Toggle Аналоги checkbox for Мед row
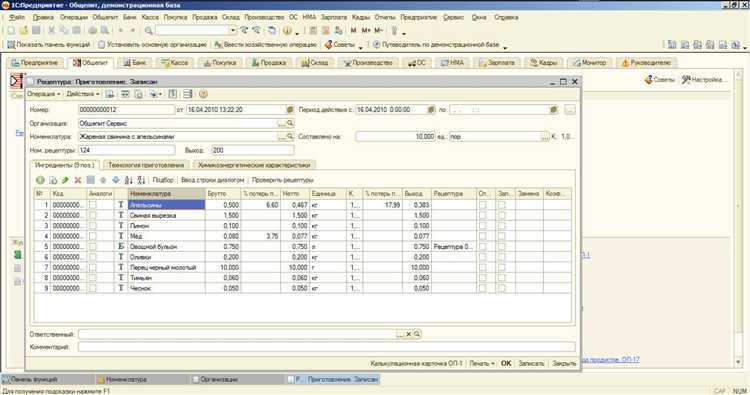The width and height of the screenshot is (750, 395). (93, 236)
